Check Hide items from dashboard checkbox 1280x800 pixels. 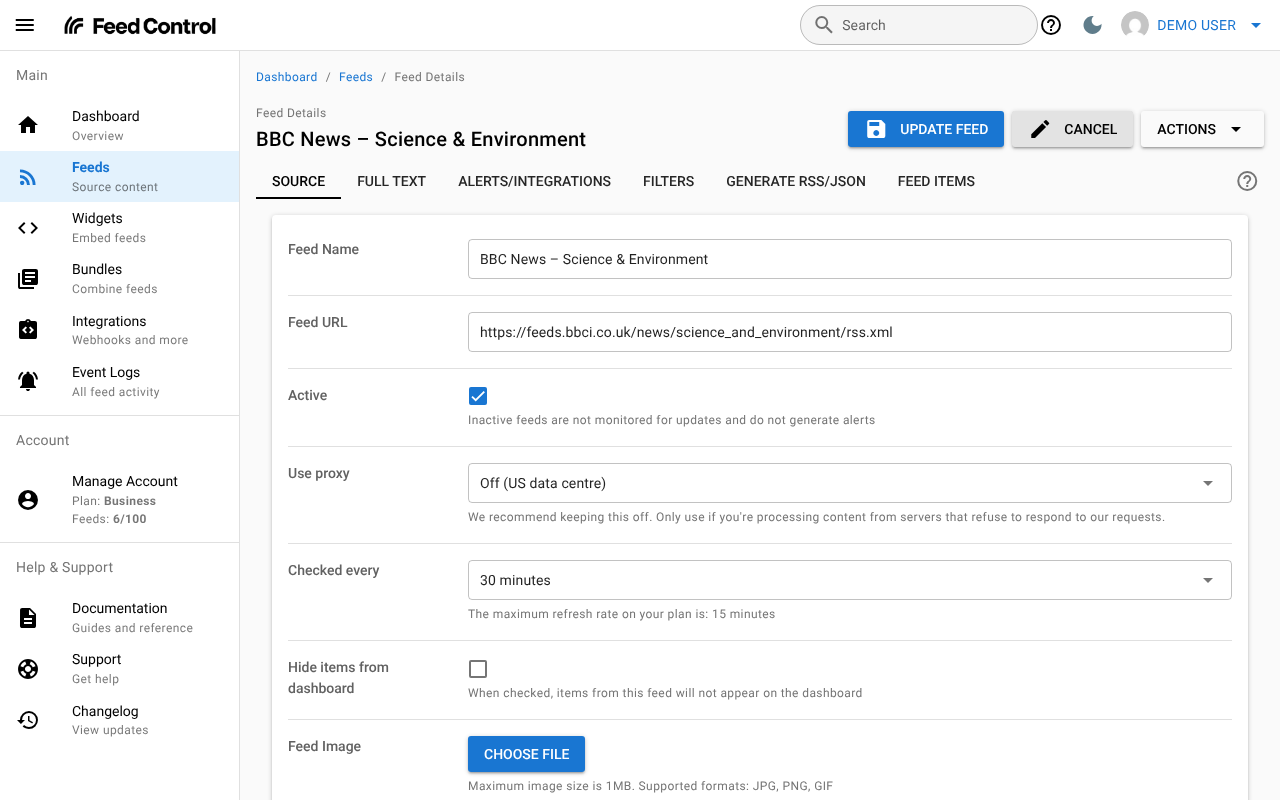pyautogui.click(x=478, y=669)
